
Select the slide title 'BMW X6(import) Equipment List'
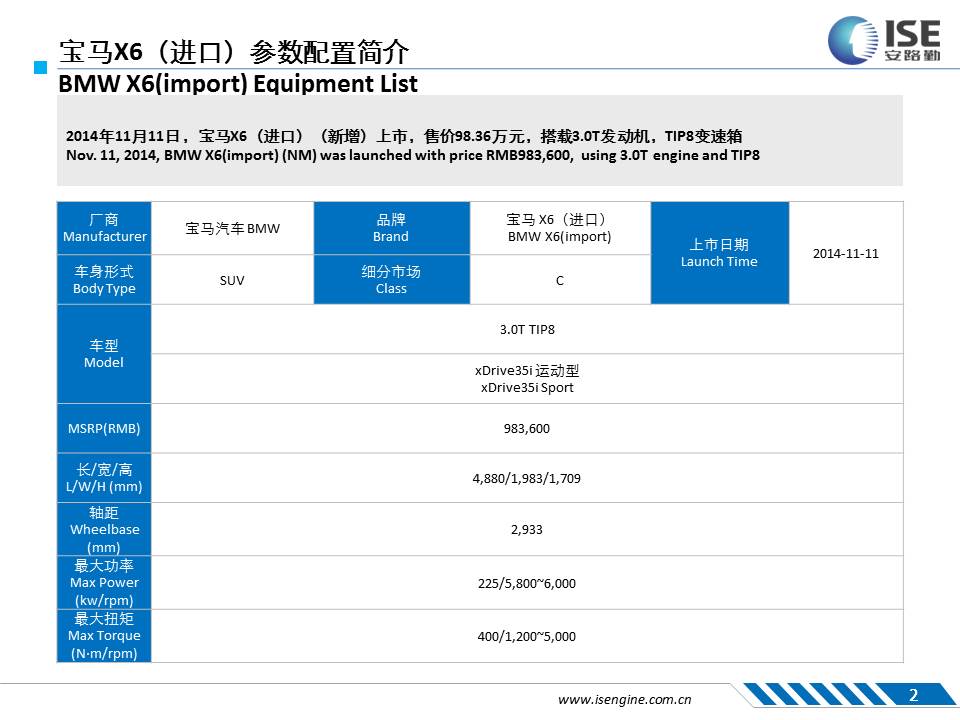click(x=238, y=83)
